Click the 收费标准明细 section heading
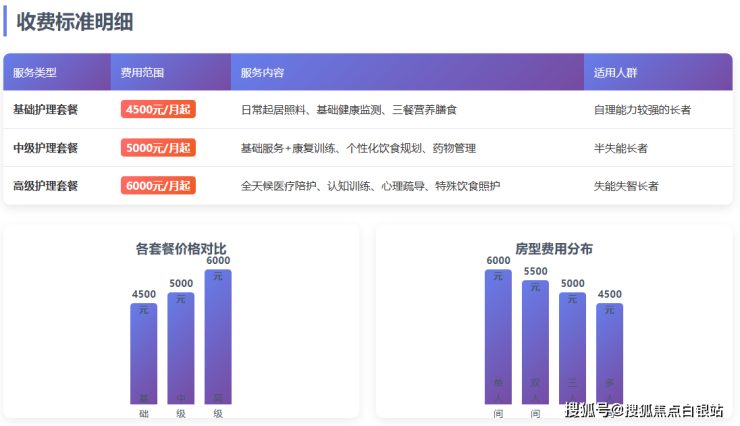Screen dimensions: 740x426 coord(75,21)
